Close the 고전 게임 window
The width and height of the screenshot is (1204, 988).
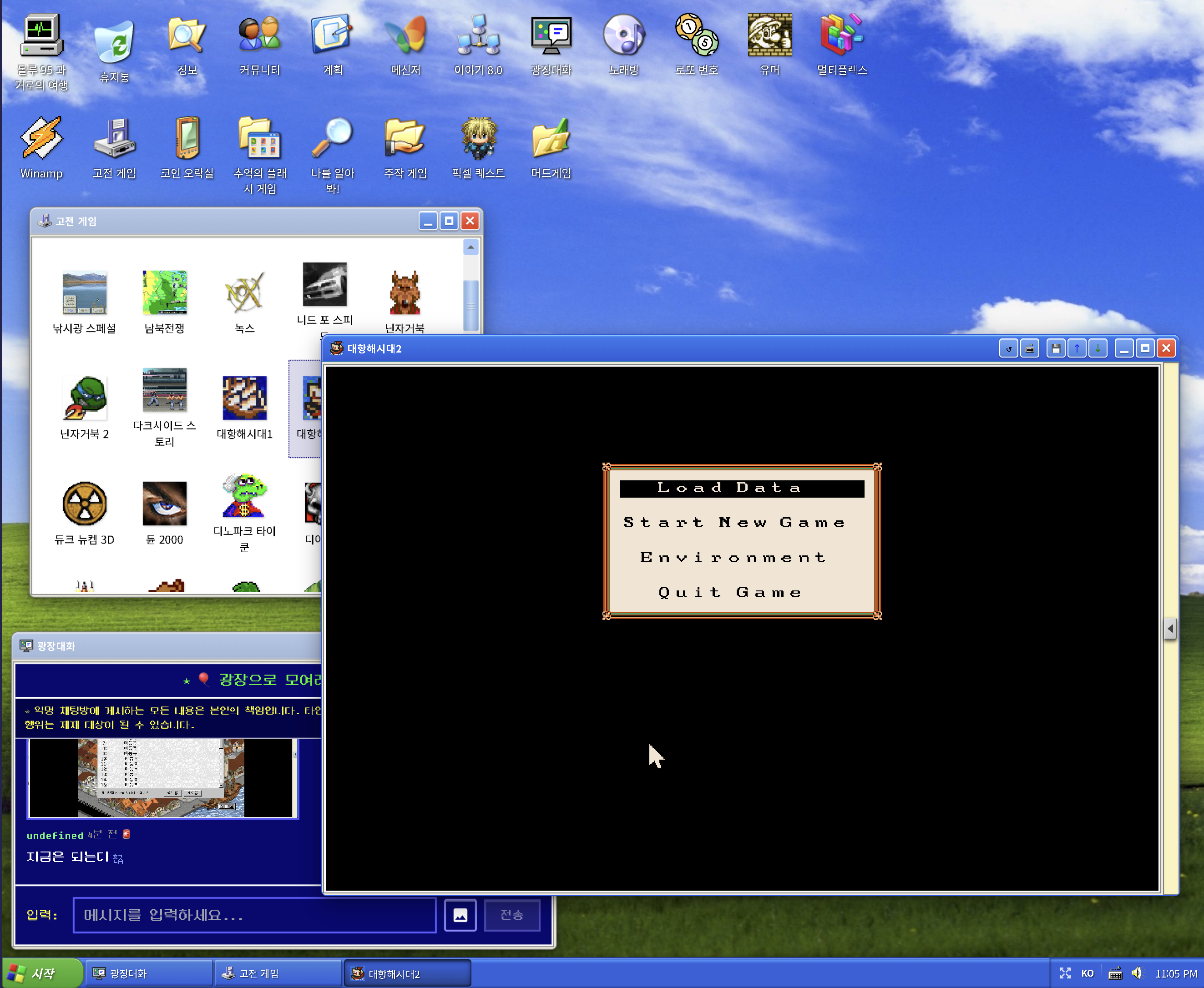[x=470, y=221]
